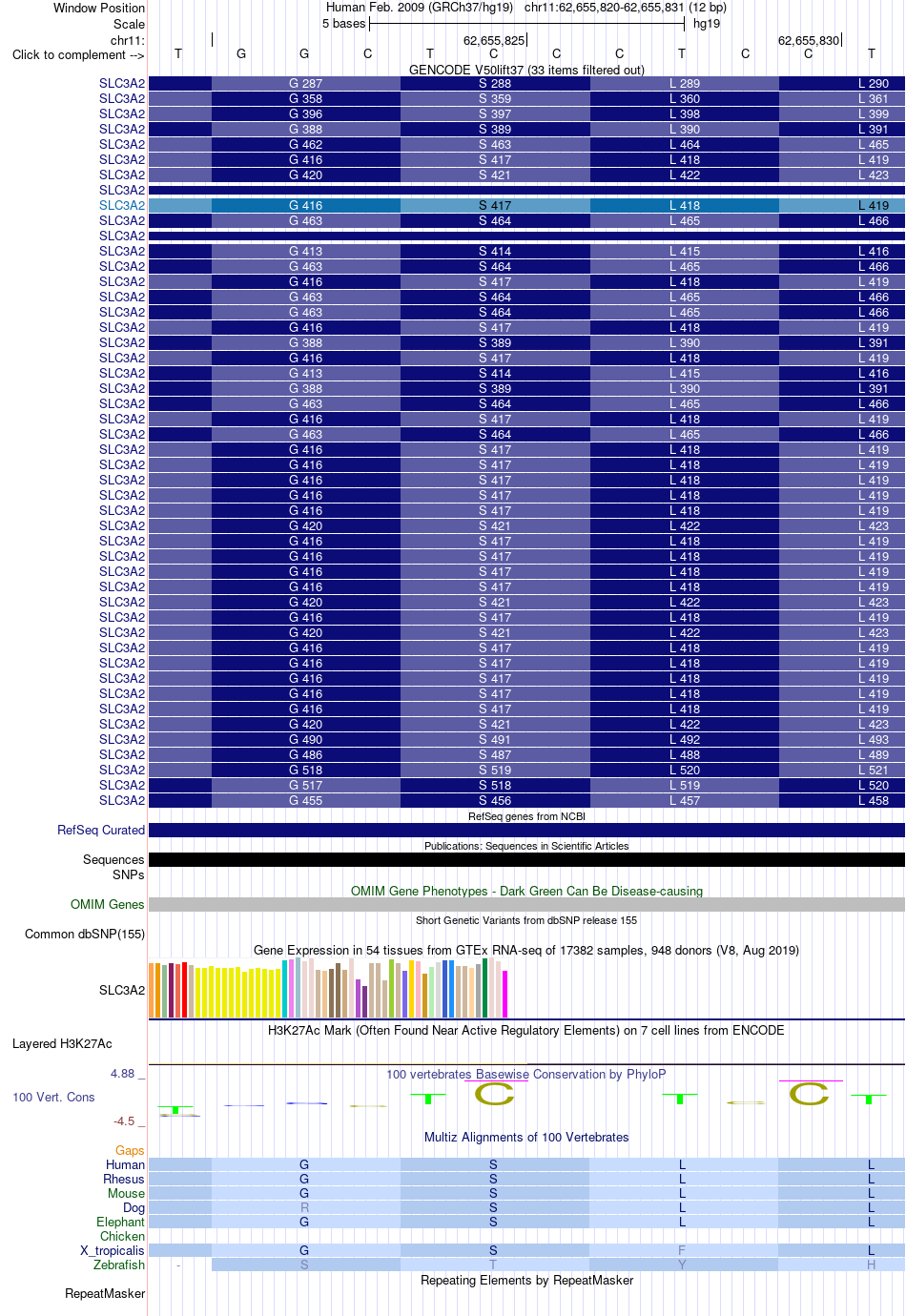Viewport: 906px width, 1316px height.
Task: Click the 62,655,825 position marker
Action: tap(494, 40)
